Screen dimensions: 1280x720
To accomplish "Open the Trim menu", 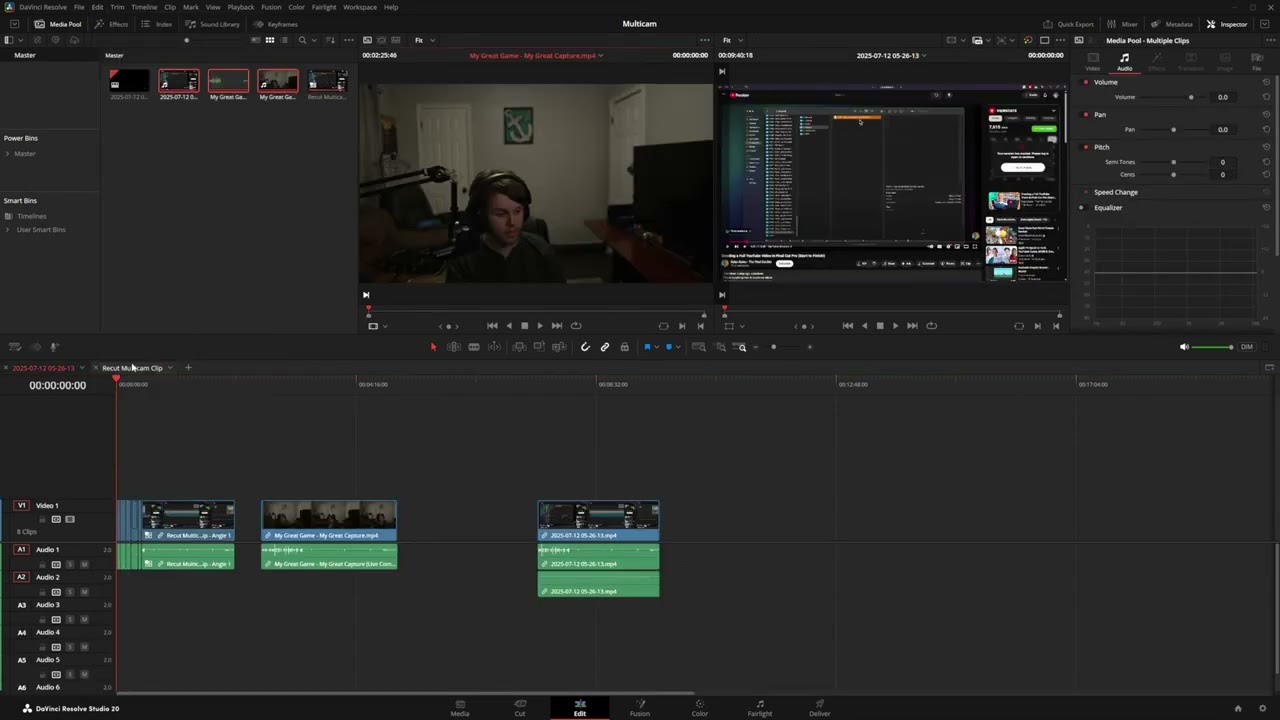I will point(117,7).
